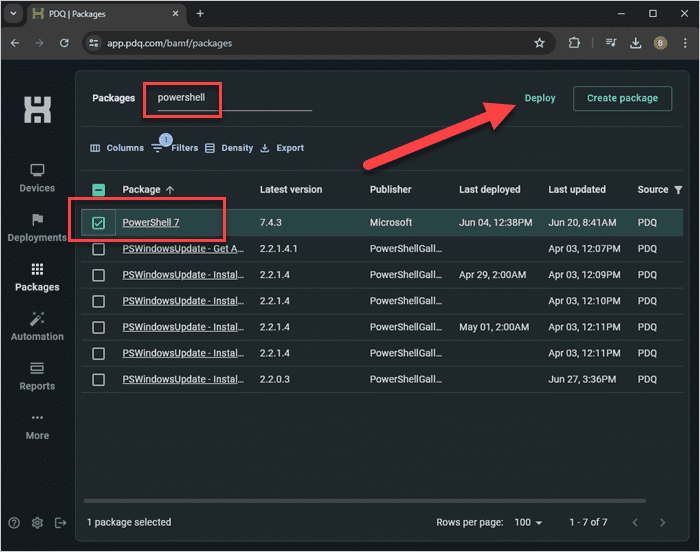Screen dimensions: 700x552
Task: Sort by Latest version column header
Action: click(x=291, y=190)
